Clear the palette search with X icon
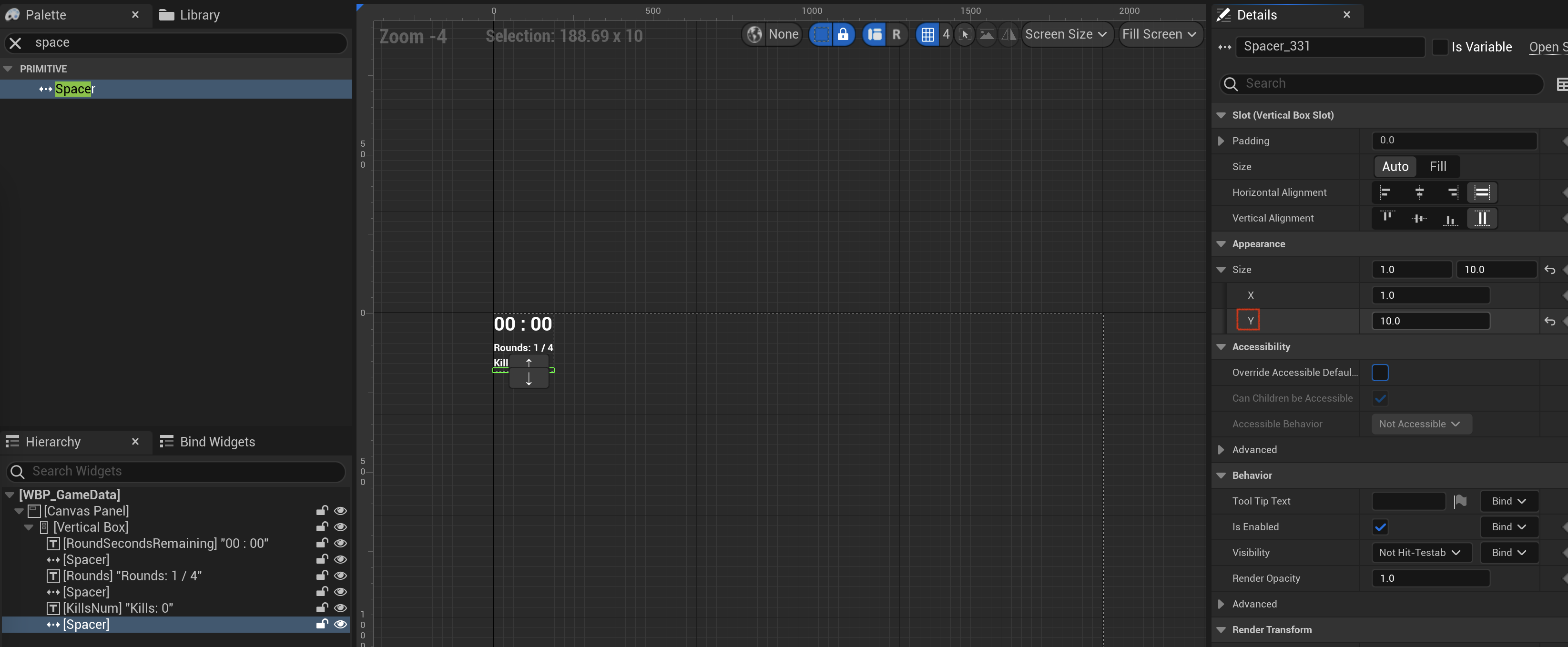The height and width of the screenshot is (647, 1568). [16, 42]
